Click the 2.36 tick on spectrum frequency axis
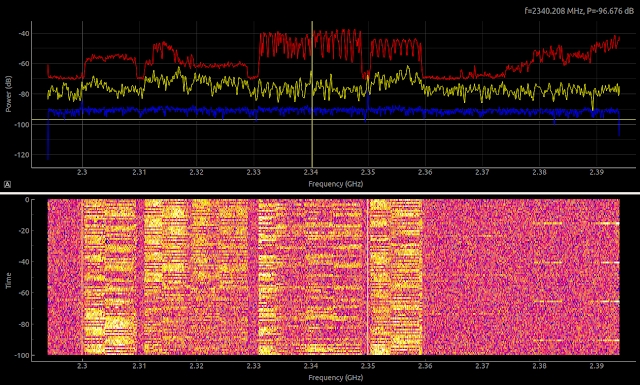The image size is (640, 385). click(425, 172)
